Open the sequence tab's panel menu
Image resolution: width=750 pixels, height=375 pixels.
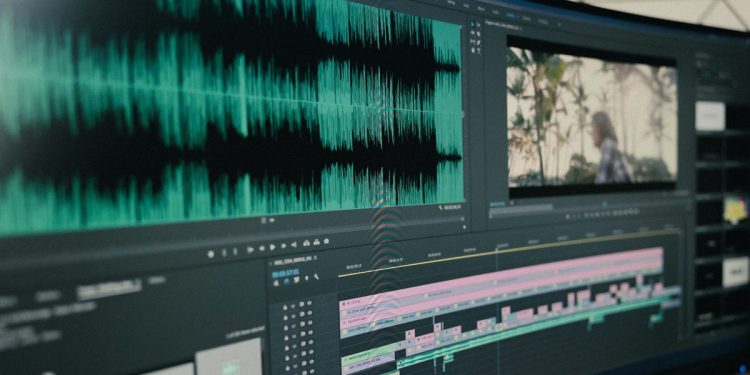[315, 258]
